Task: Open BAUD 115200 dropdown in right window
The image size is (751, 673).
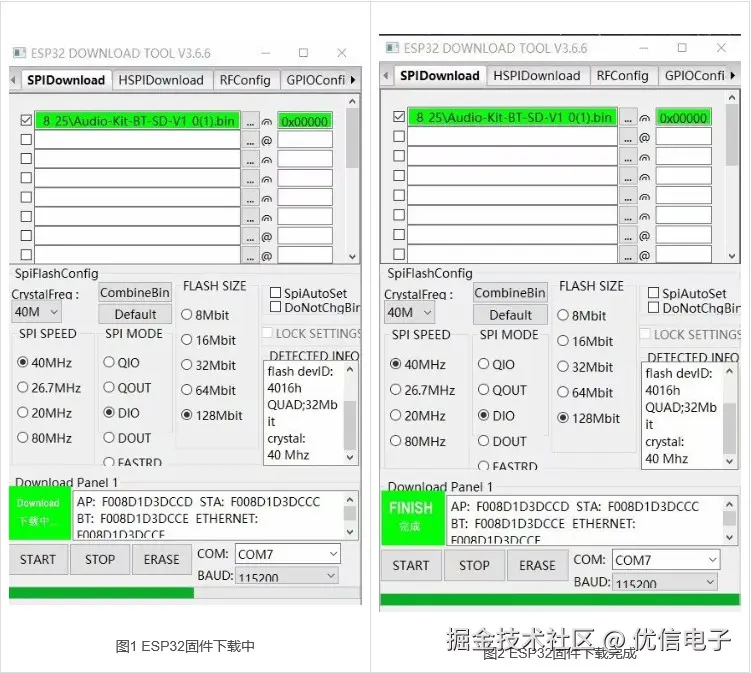Action: pyautogui.click(x=664, y=582)
